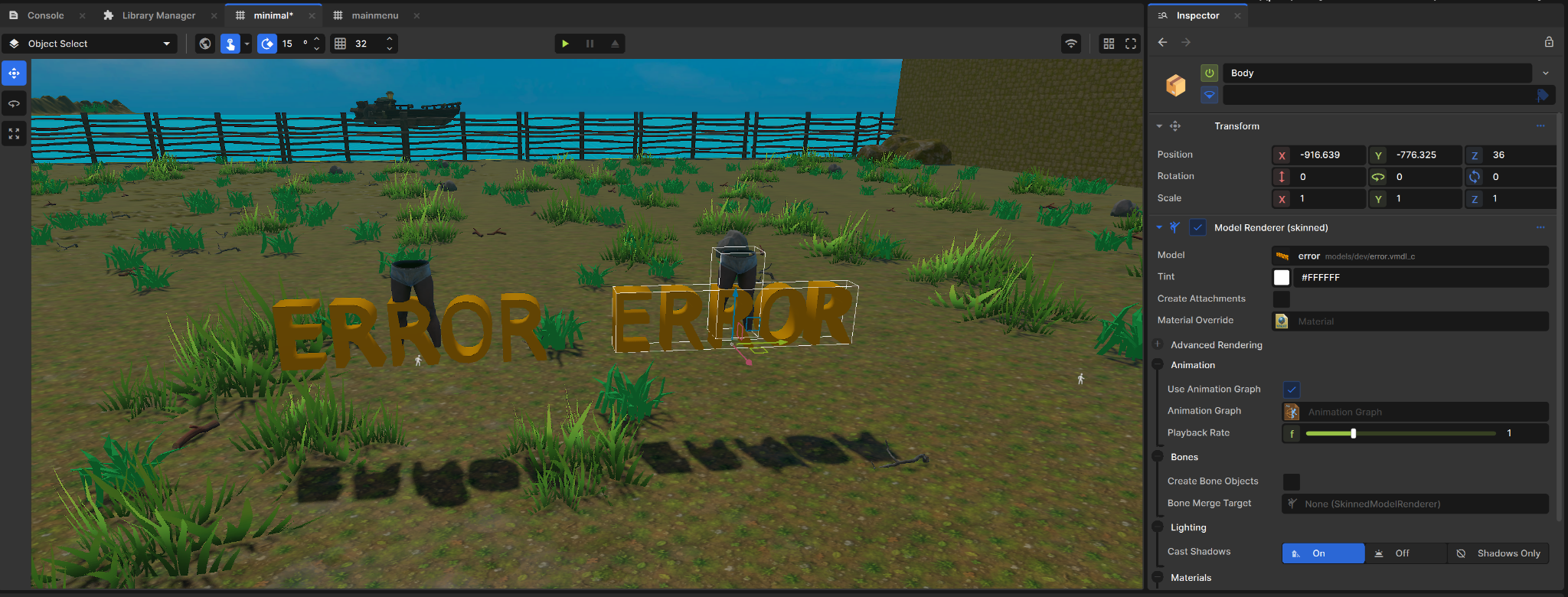This screenshot has width=1568, height=597.
Task: Disable the Model Renderer component checkbox
Action: [x=1198, y=227]
